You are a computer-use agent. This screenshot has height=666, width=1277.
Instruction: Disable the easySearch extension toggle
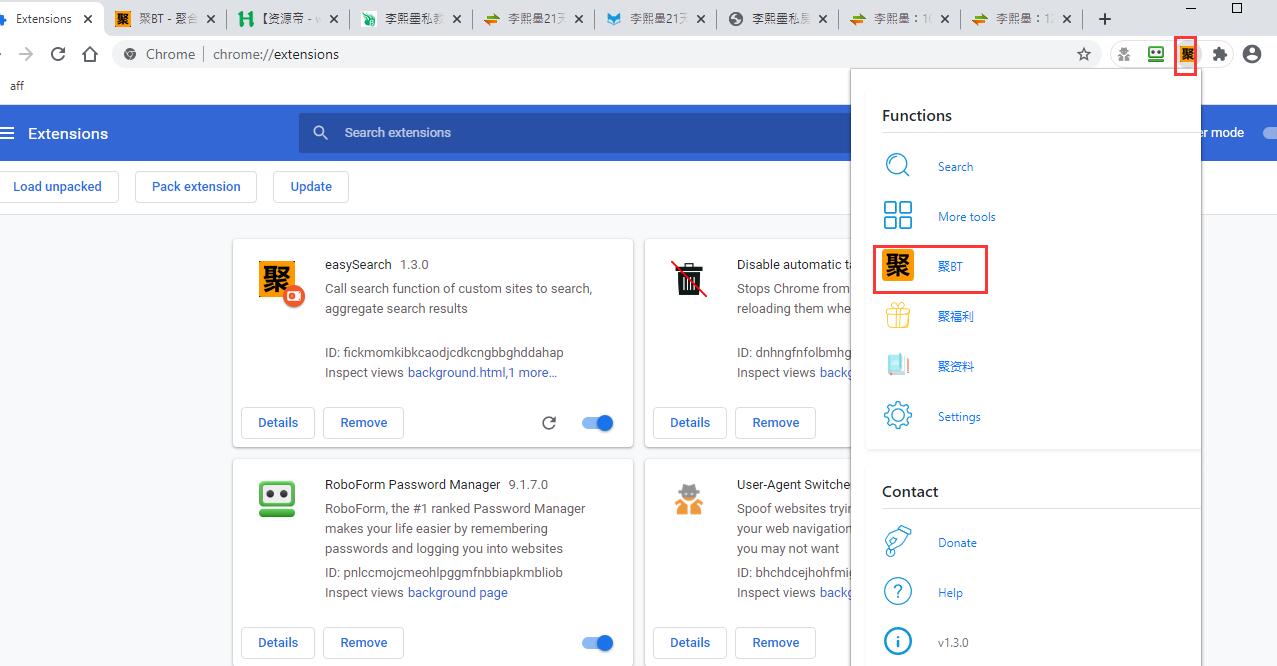tap(598, 423)
